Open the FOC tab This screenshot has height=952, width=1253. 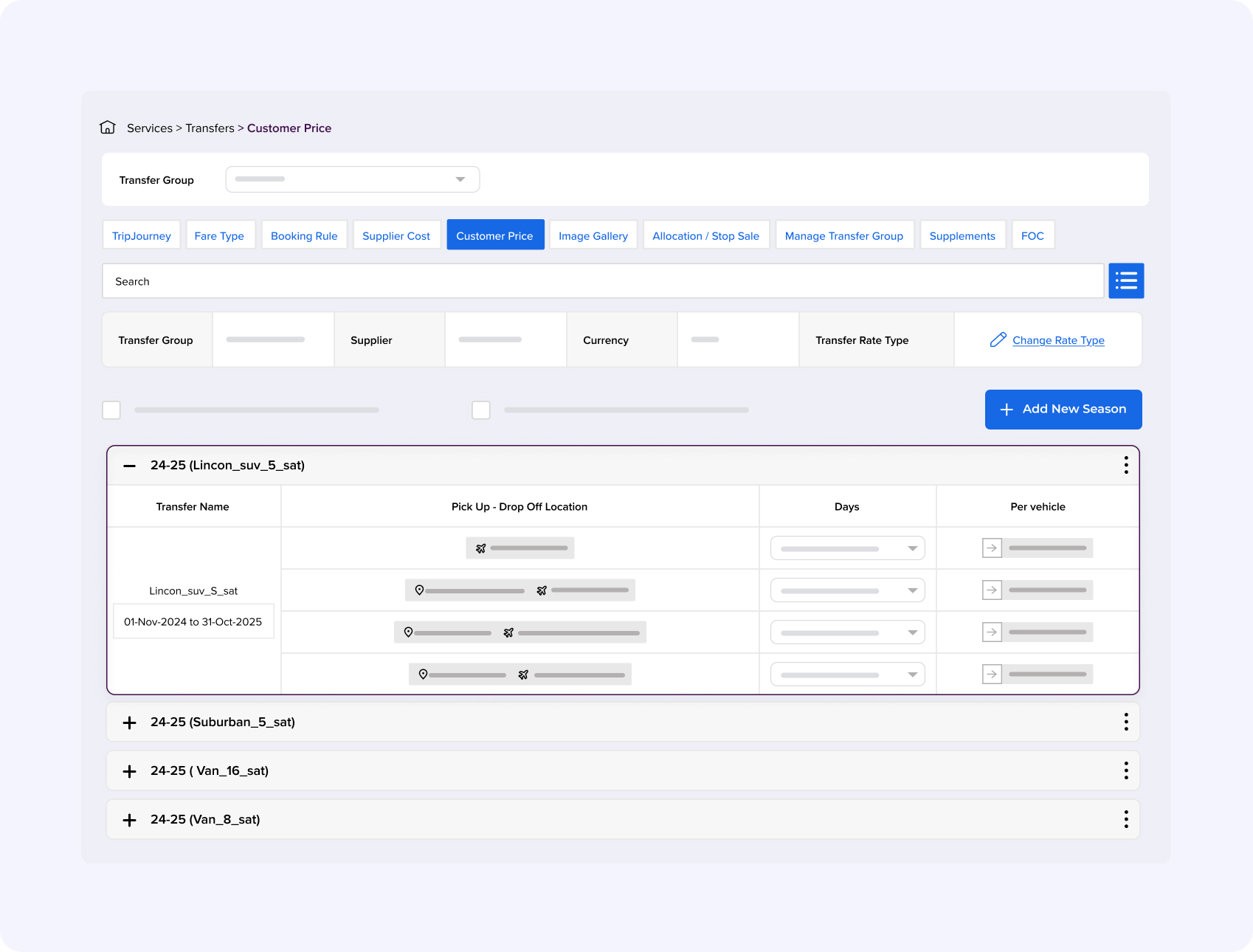pos(1033,235)
